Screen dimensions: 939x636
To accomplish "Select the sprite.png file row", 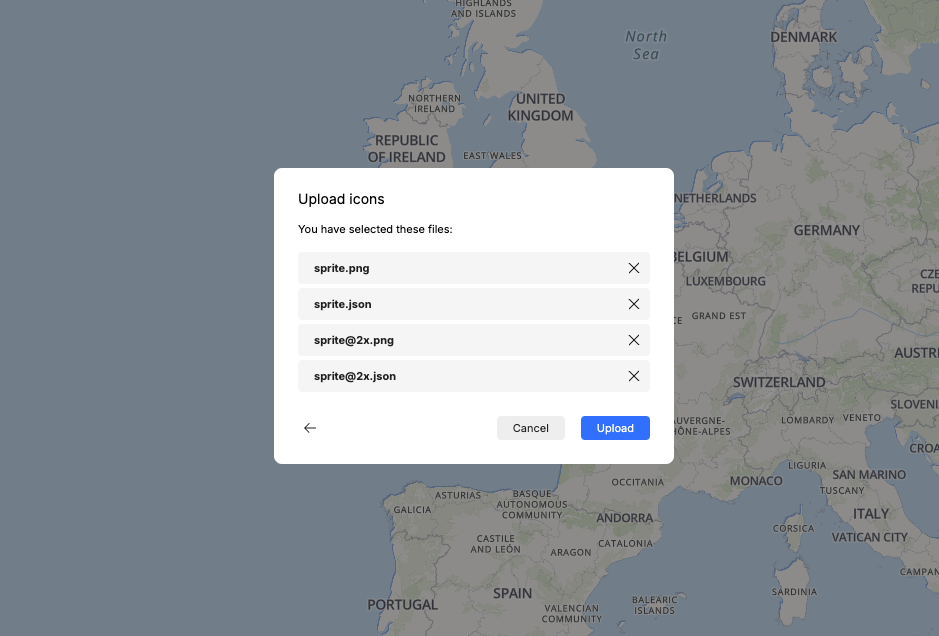I will (x=460, y=268).
